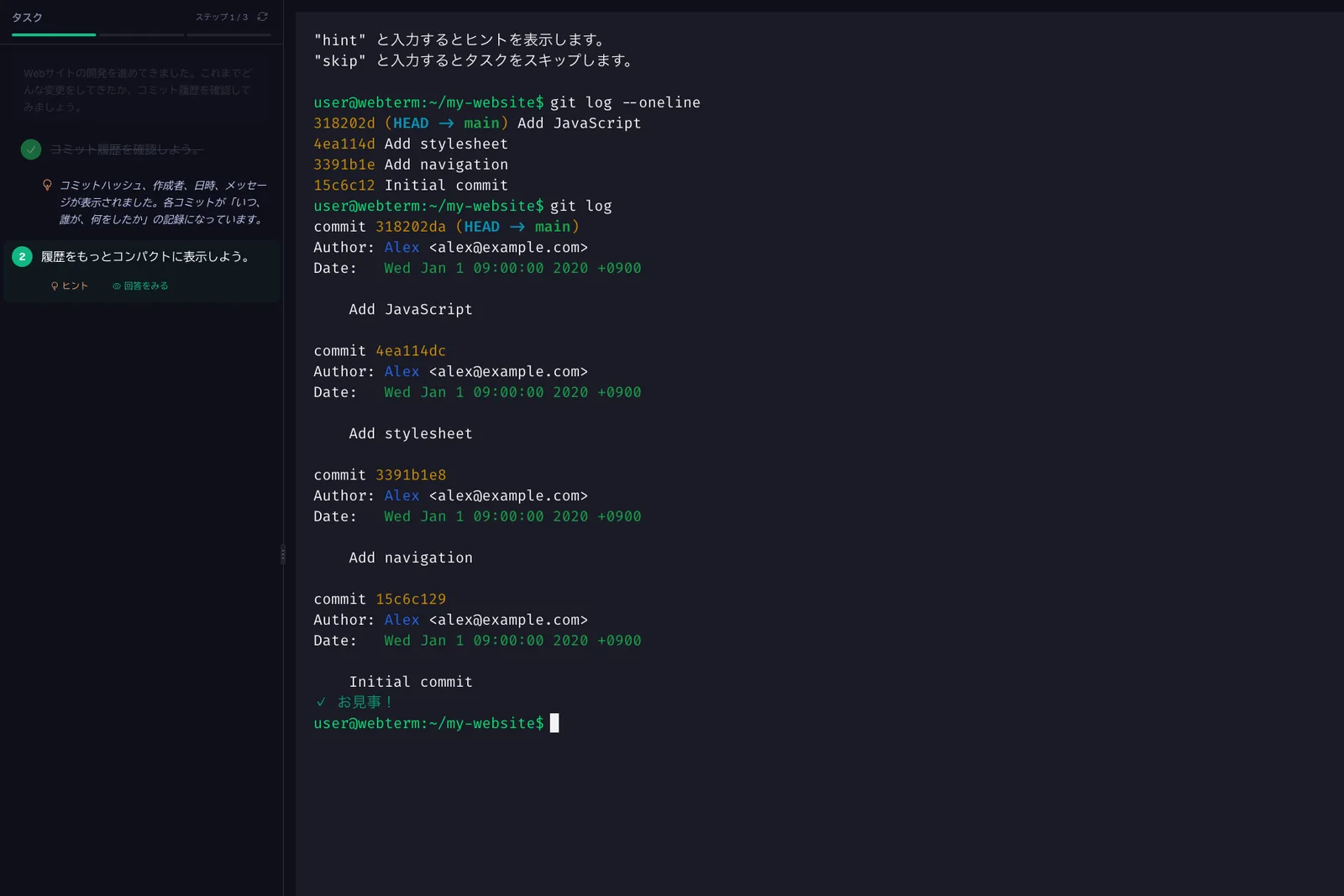
Task: Click 回答をみる to show the answer
Action: [x=140, y=286]
